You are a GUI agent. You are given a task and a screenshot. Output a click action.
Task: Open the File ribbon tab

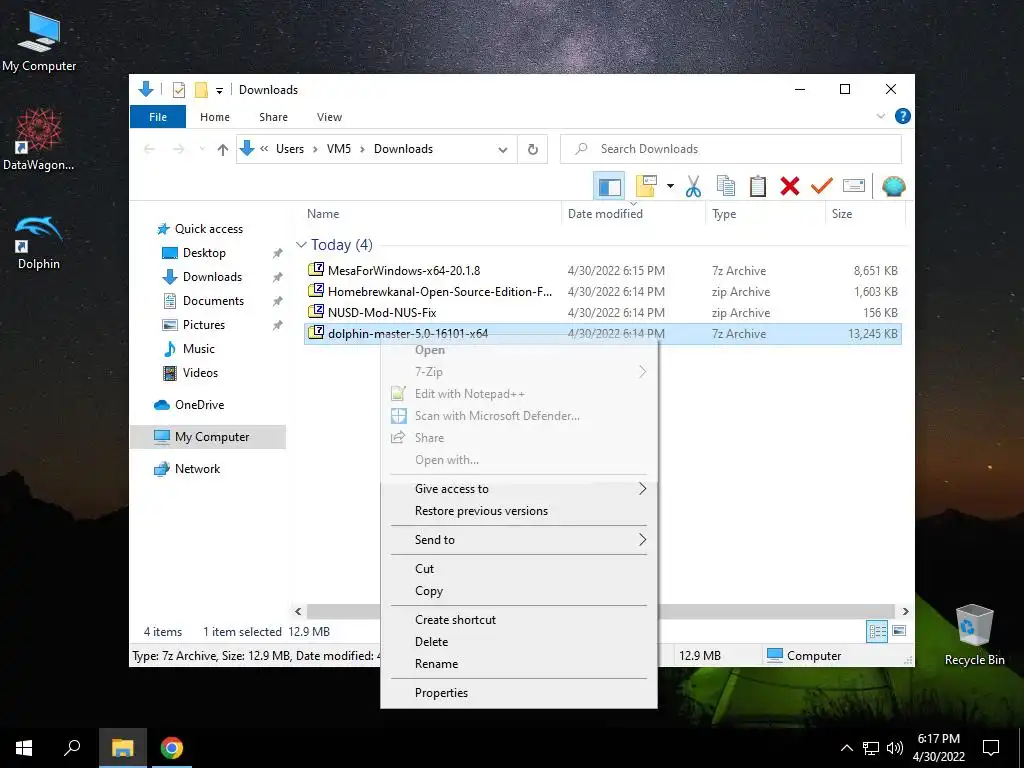[158, 117]
